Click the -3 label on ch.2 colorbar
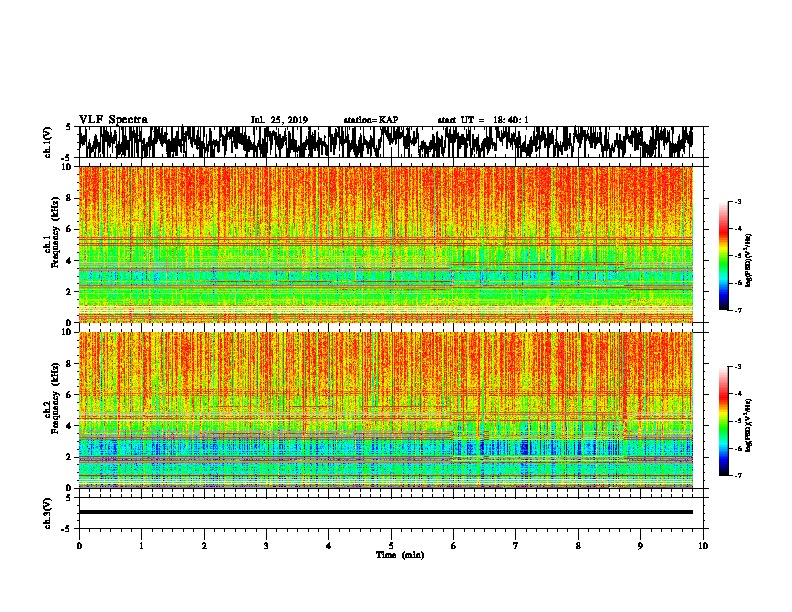Image resolution: width=792 pixels, height=612 pixels. click(738, 367)
